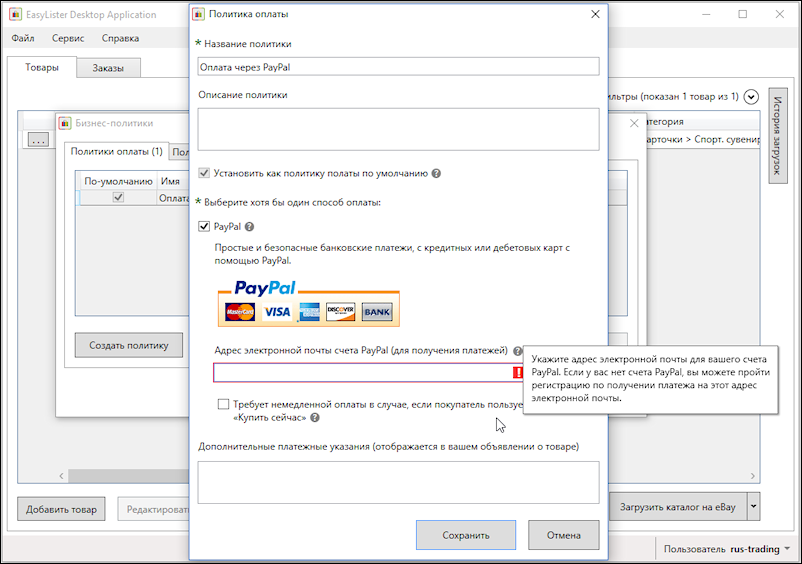Click Описание политики text area

click(398, 129)
